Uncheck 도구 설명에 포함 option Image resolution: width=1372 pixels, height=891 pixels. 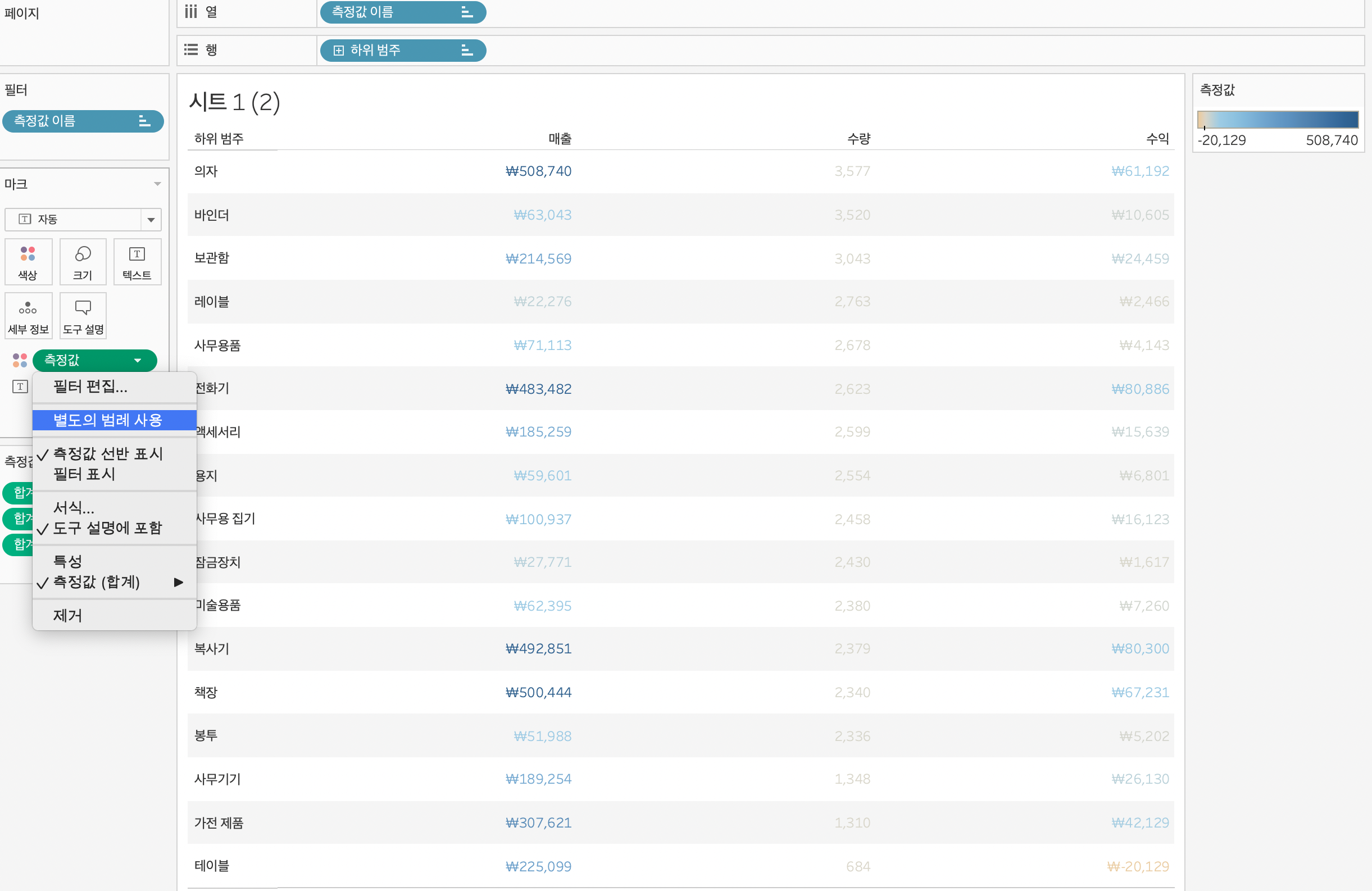107,528
